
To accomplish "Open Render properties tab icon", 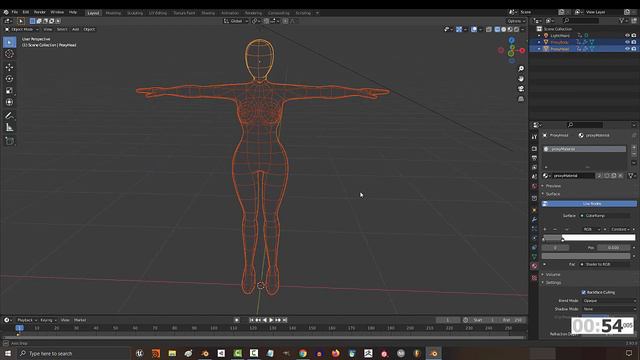I will point(534,149).
